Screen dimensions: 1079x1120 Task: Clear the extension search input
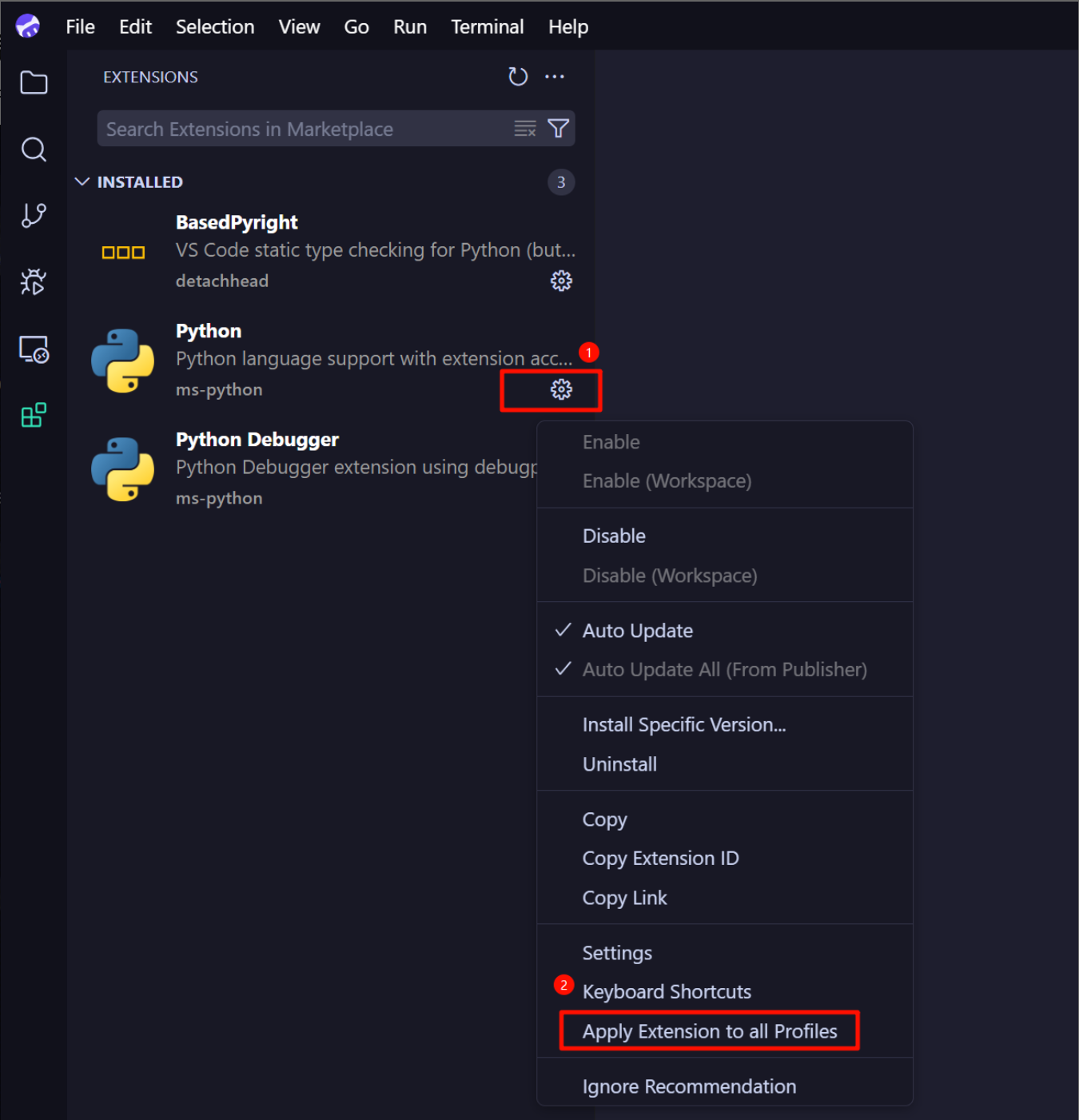pos(525,128)
